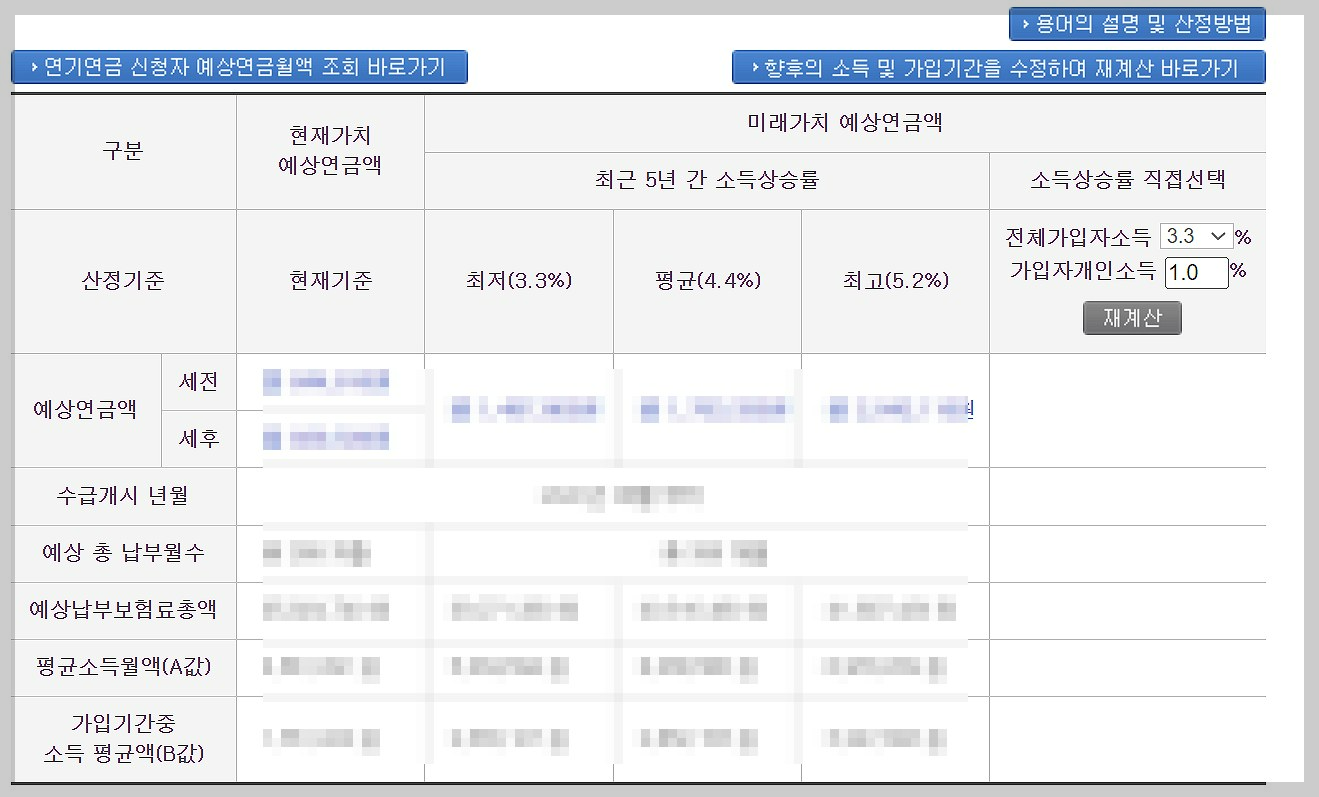Image resolution: width=1319 pixels, height=797 pixels.
Task: Open 전체가입자소득 rate dropdown showing 3.3
Action: [1196, 236]
